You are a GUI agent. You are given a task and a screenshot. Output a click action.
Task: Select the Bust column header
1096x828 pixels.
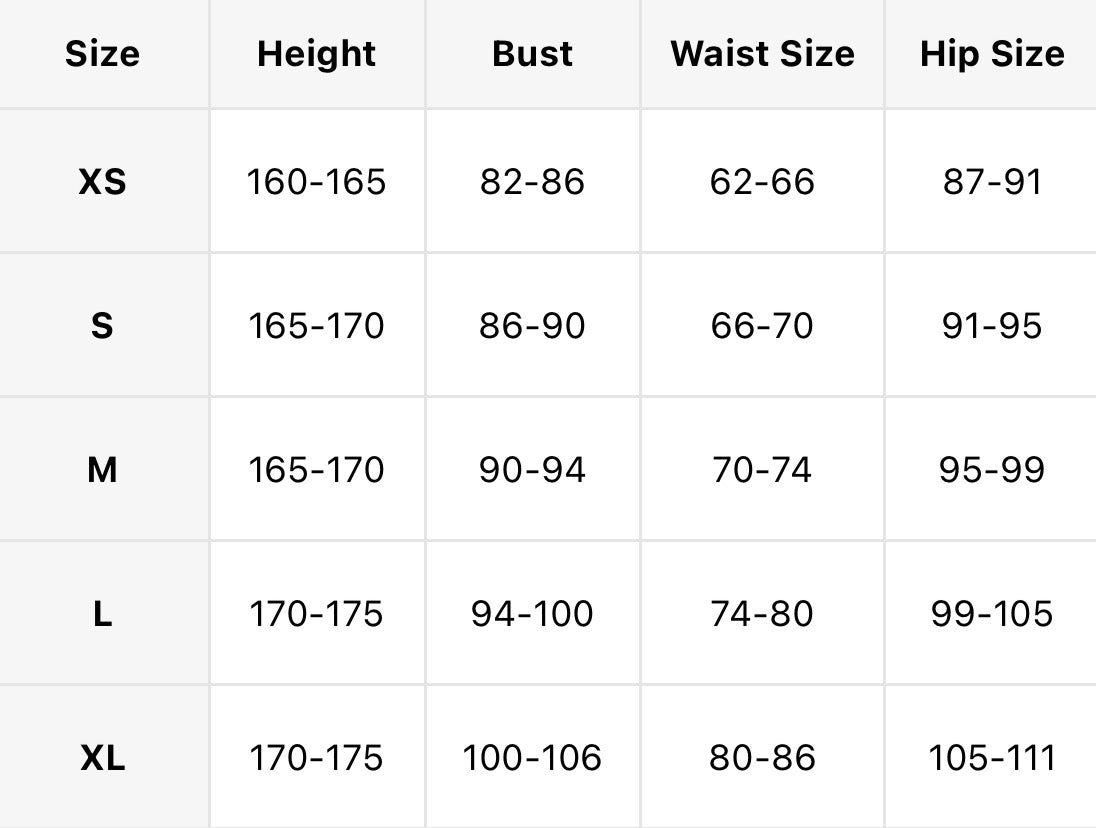click(x=533, y=54)
